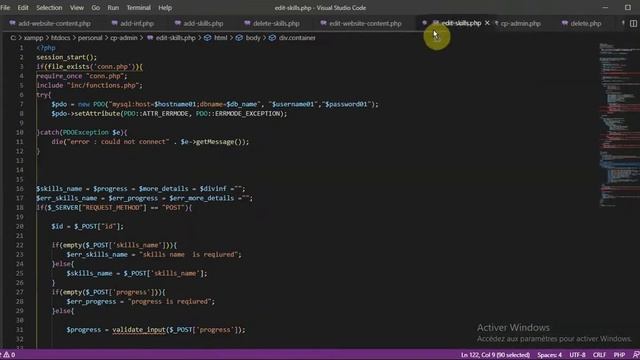This screenshot has width=640, height=360.
Task: Open the C: breadcrumb segment
Action: click(x=13, y=38)
